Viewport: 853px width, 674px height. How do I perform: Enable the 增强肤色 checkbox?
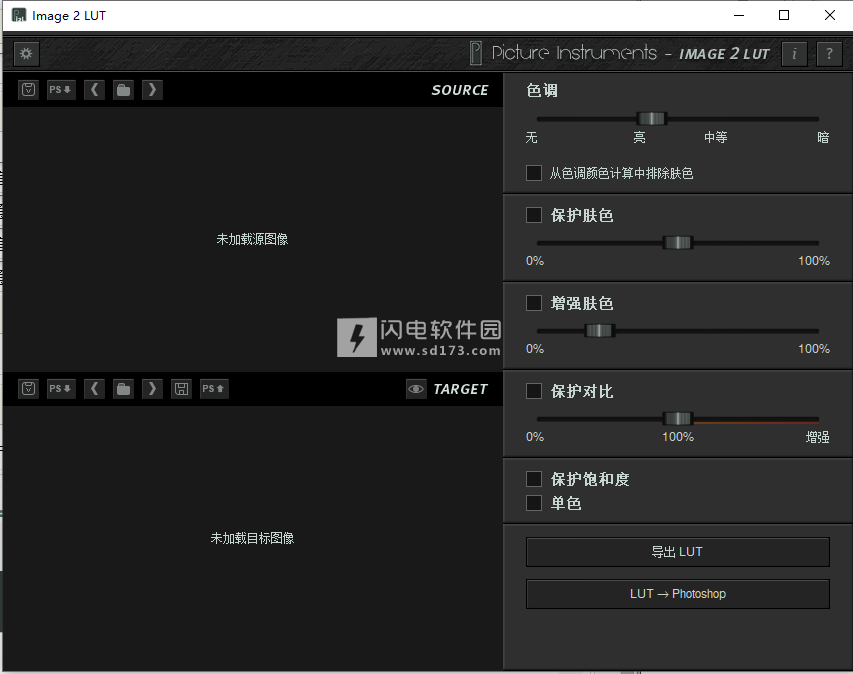(534, 303)
